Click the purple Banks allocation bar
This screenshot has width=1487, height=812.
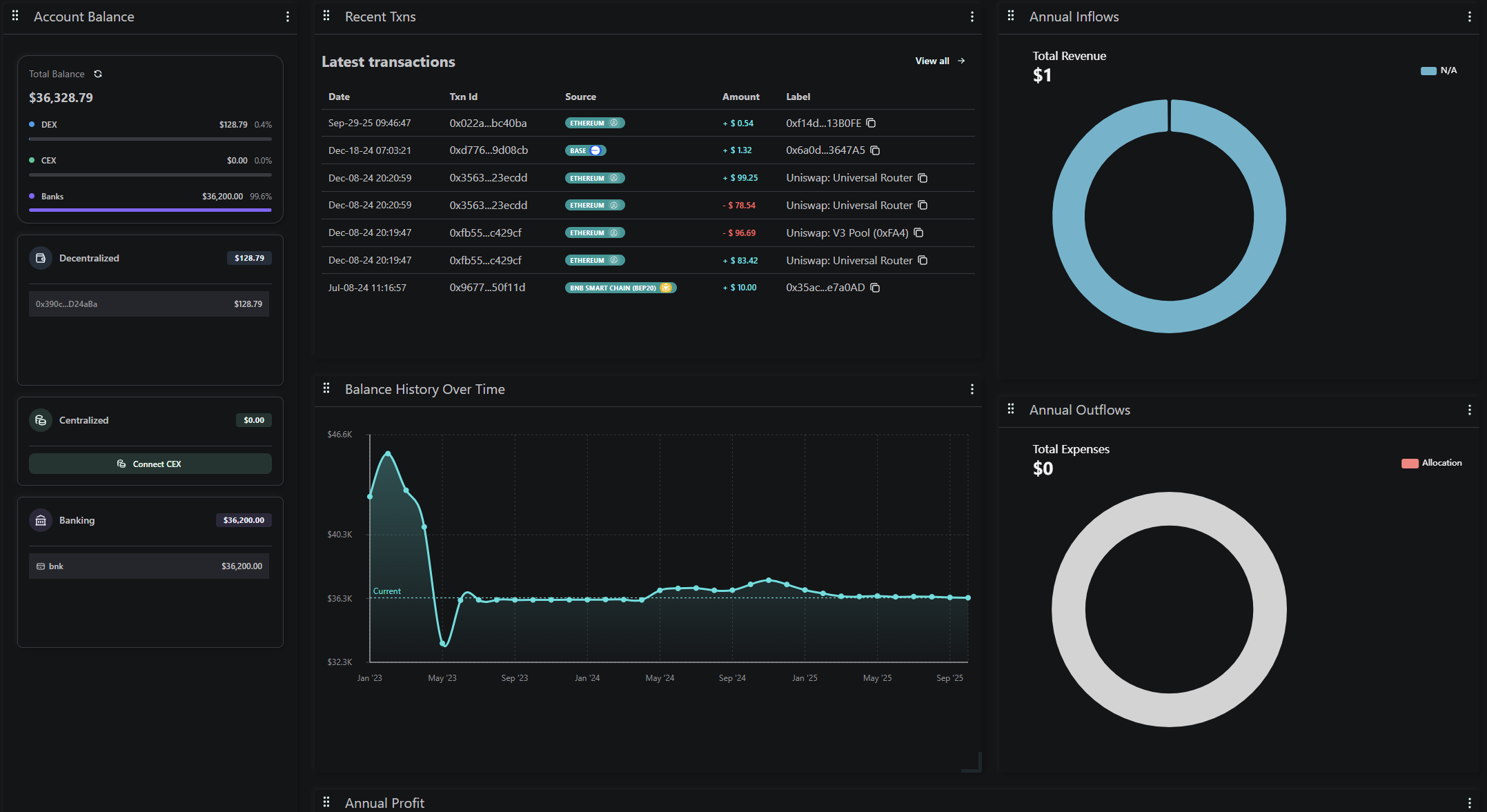click(x=150, y=209)
